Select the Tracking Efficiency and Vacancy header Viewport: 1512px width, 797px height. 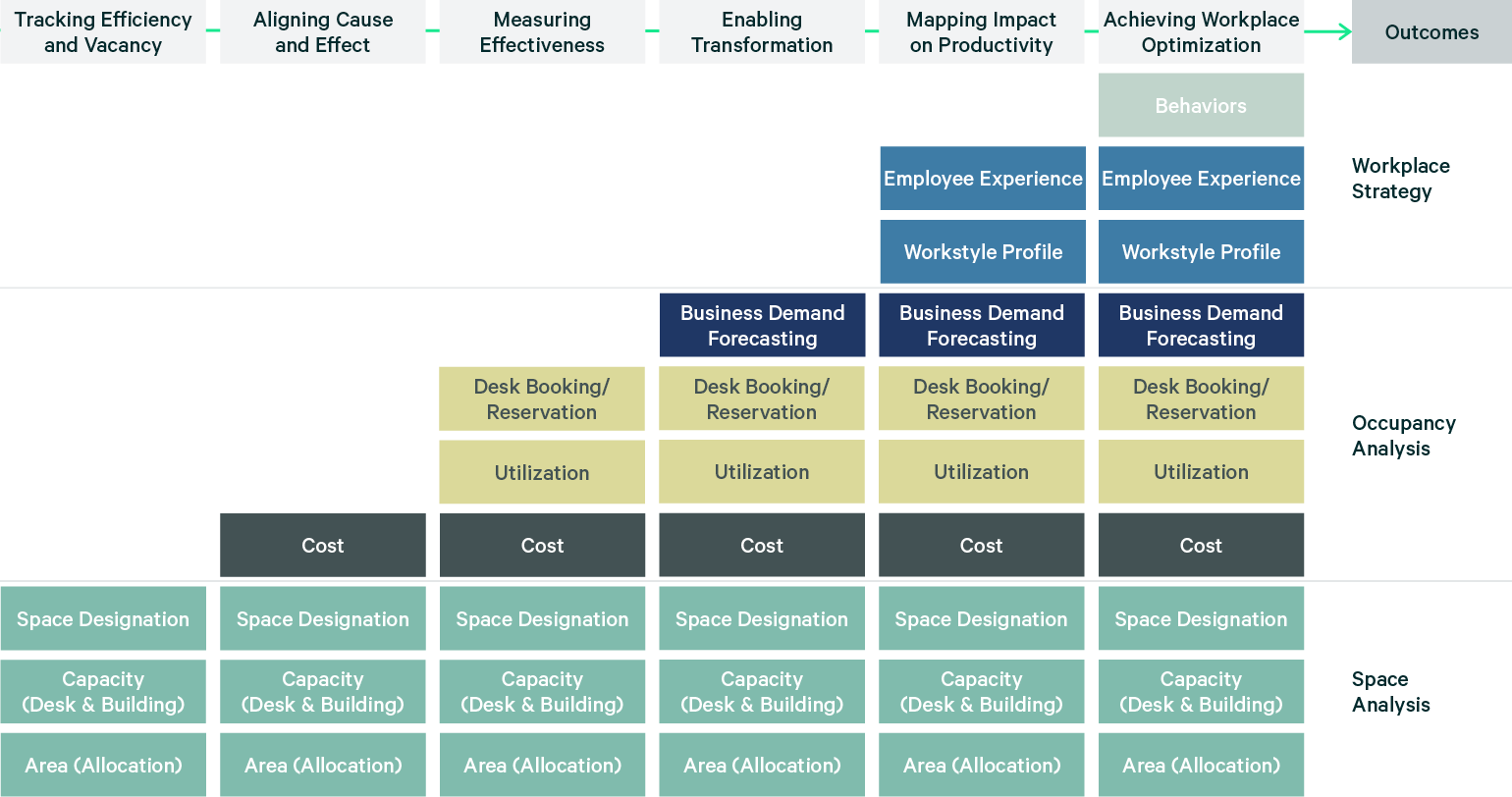tap(103, 32)
